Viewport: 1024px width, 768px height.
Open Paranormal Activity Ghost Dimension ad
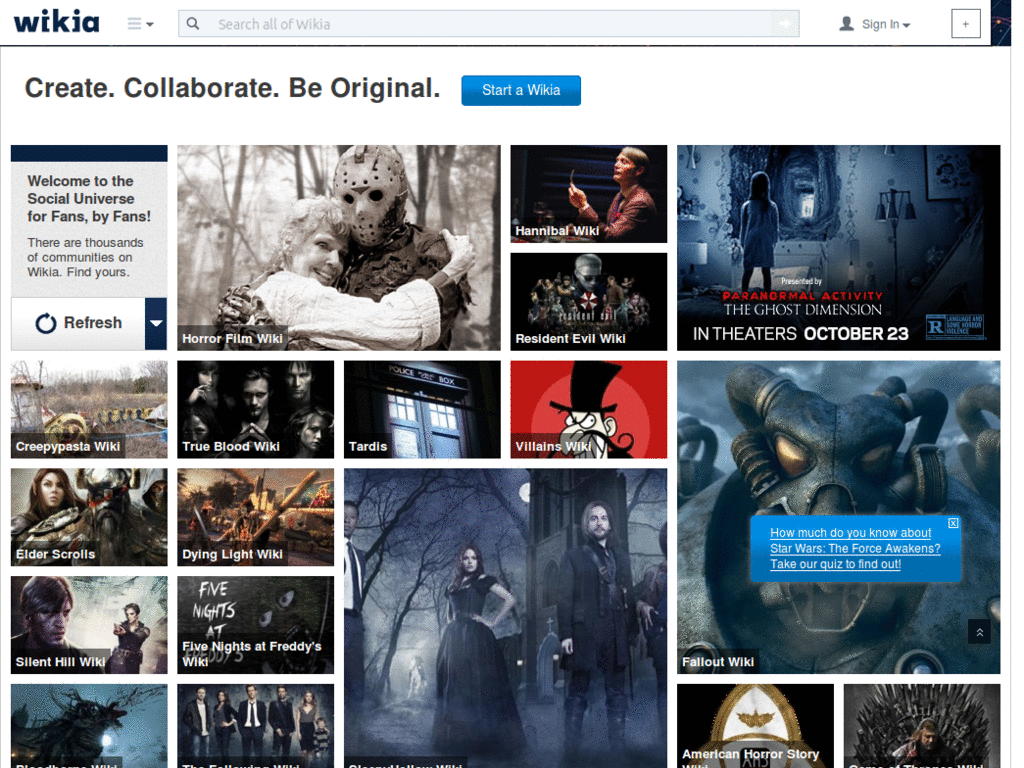point(839,248)
